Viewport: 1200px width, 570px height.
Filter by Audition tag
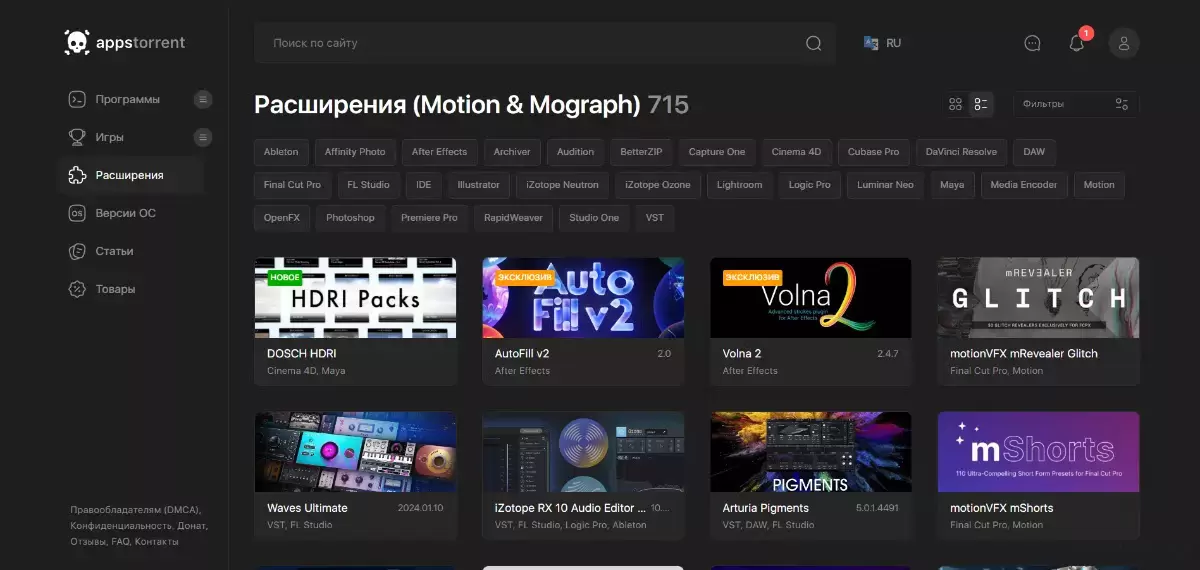(575, 152)
